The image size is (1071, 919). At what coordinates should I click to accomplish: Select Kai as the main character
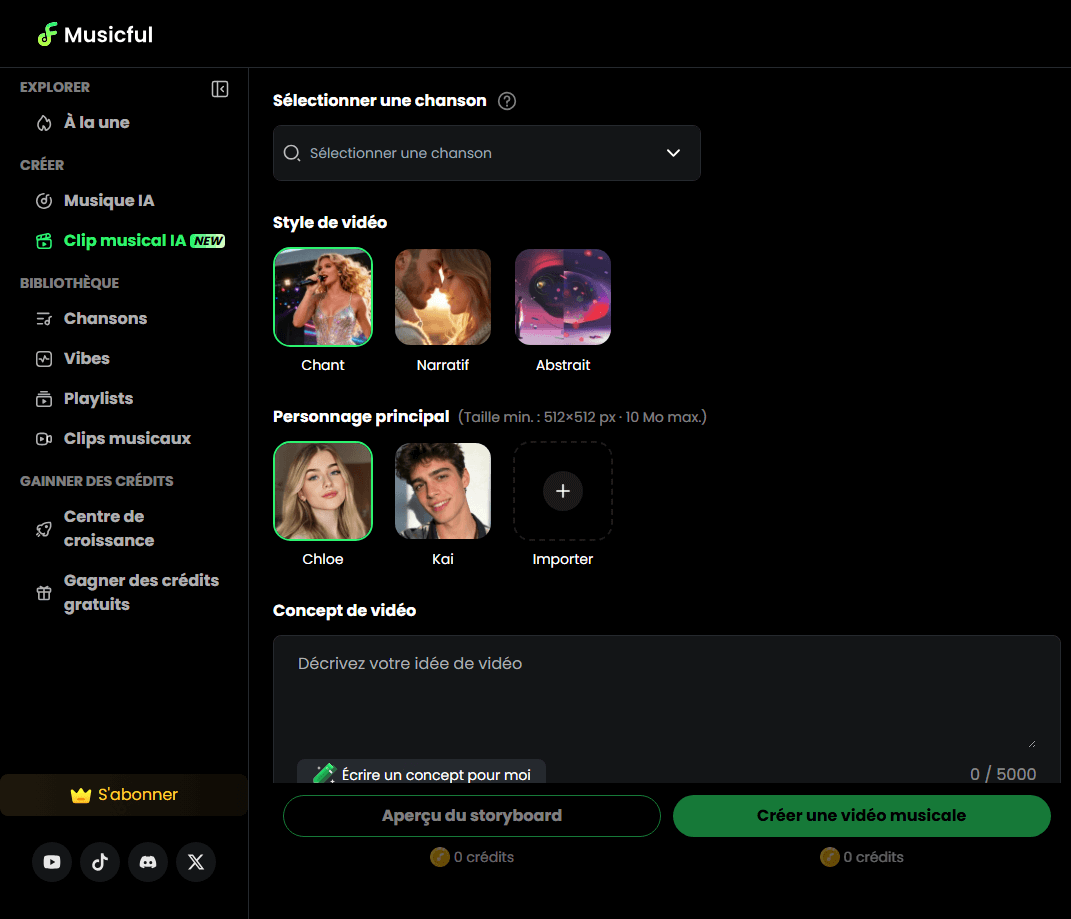tap(443, 491)
